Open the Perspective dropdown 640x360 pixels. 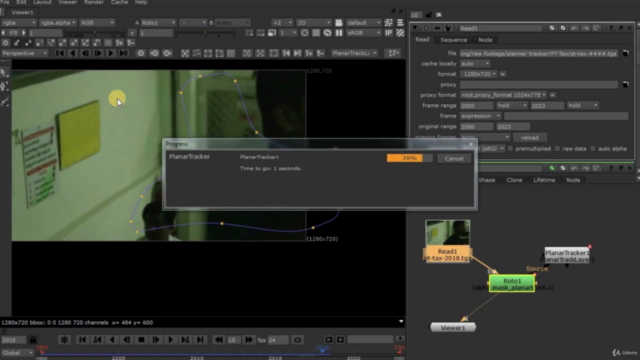coord(24,53)
